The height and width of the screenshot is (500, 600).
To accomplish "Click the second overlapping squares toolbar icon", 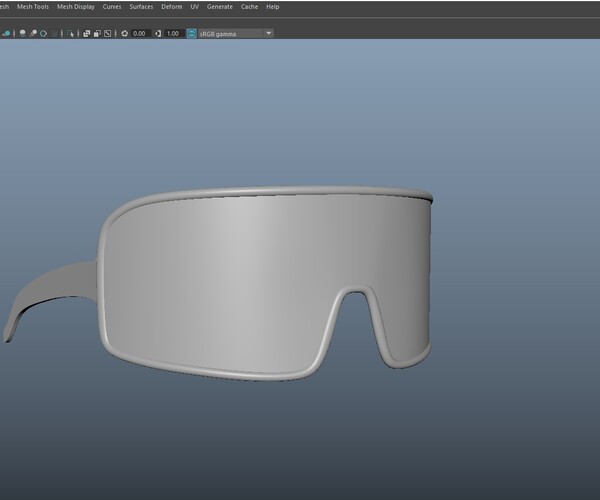I will [97, 34].
